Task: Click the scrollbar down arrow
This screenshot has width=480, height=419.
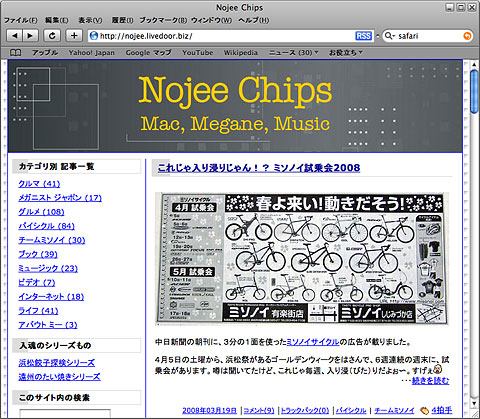Action: click(474, 403)
